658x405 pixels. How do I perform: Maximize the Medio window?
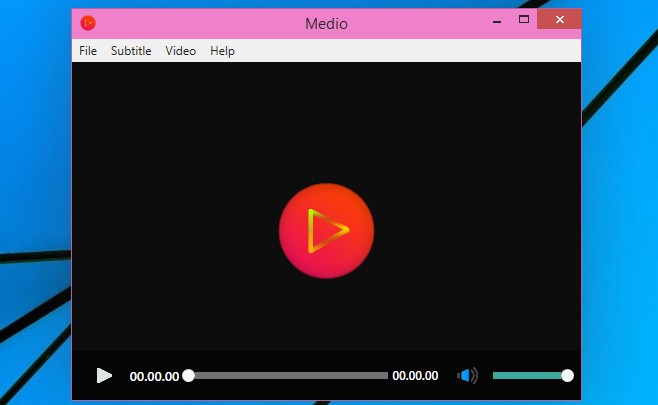(524, 19)
